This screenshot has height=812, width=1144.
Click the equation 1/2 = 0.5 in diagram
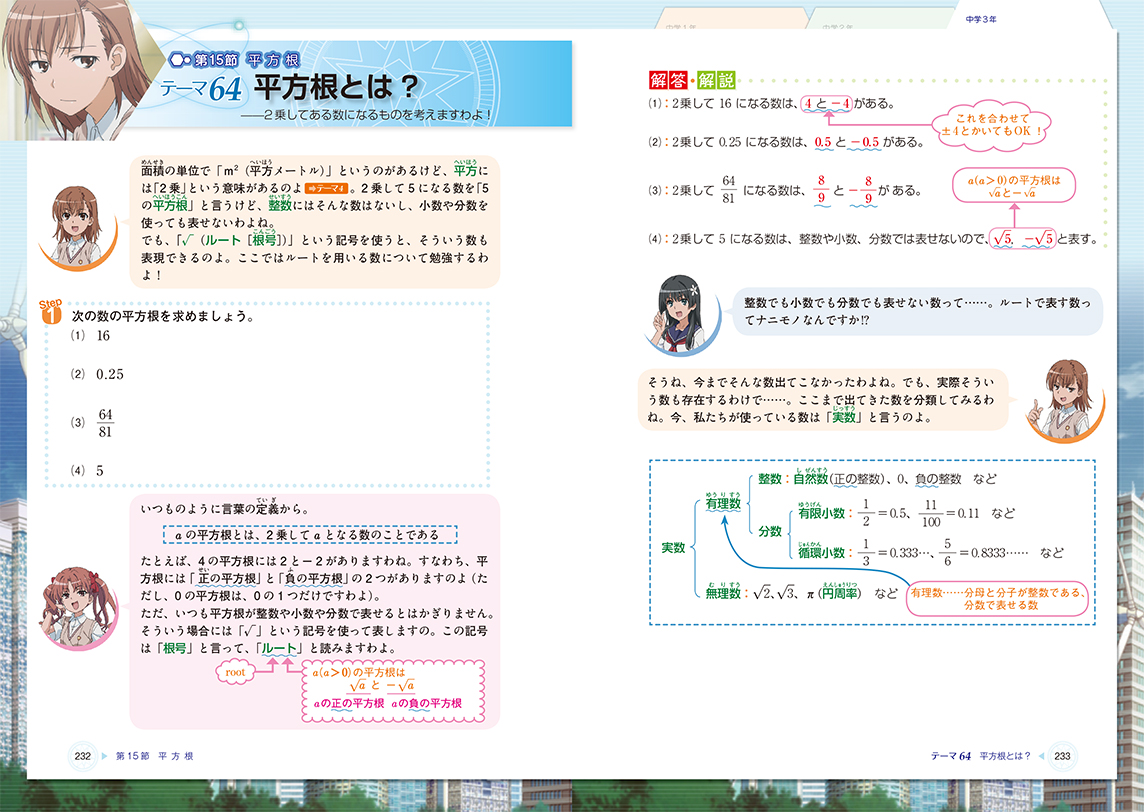click(x=883, y=513)
